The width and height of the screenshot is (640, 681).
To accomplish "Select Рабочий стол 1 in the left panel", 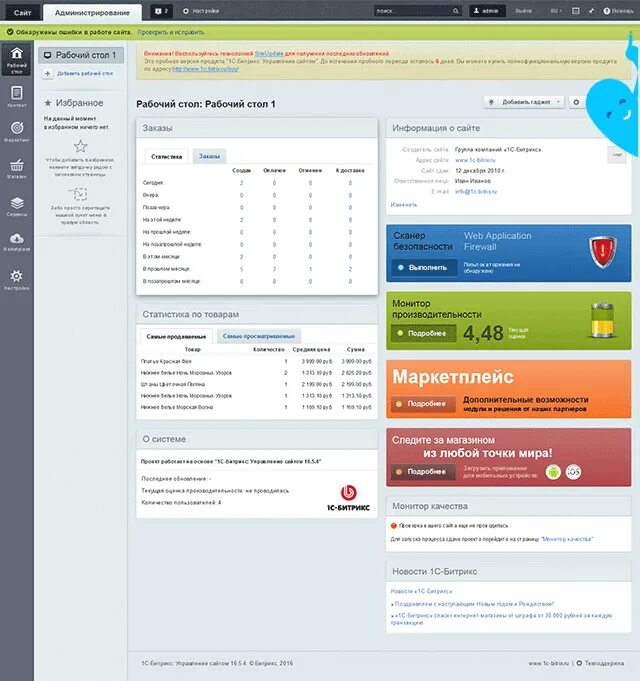I will [81, 55].
